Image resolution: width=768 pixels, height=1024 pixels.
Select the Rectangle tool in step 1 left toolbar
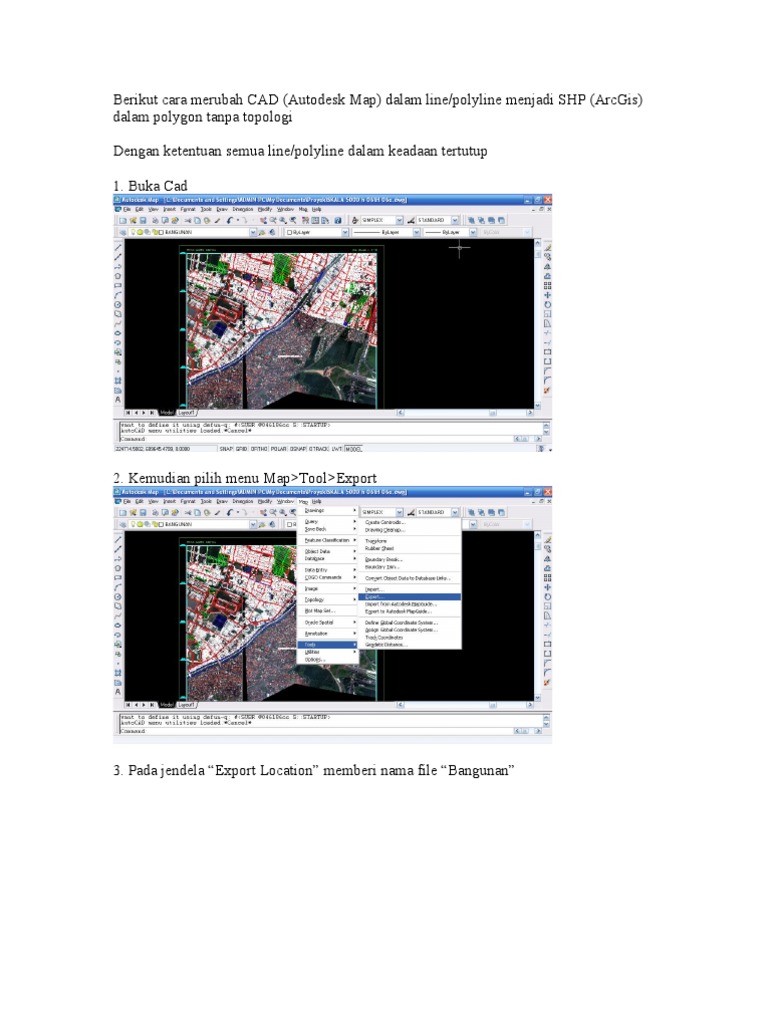tap(118, 285)
